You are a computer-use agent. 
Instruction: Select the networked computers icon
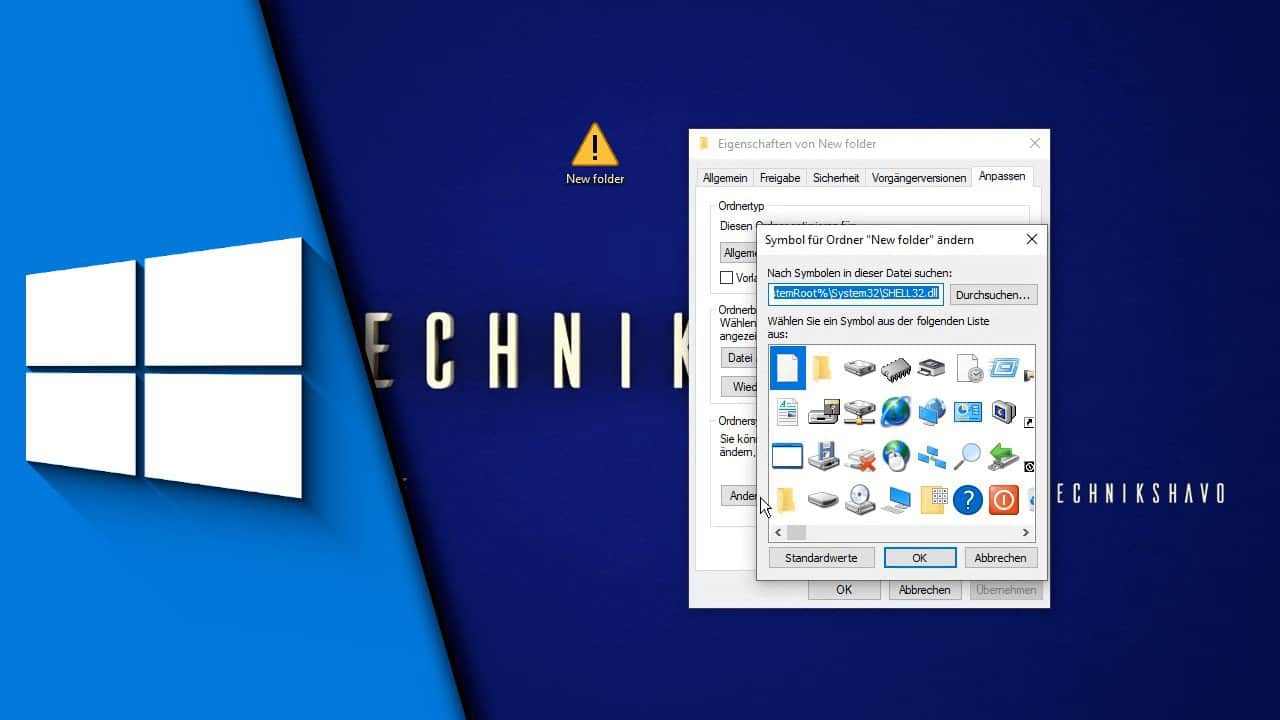coord(932,457)
